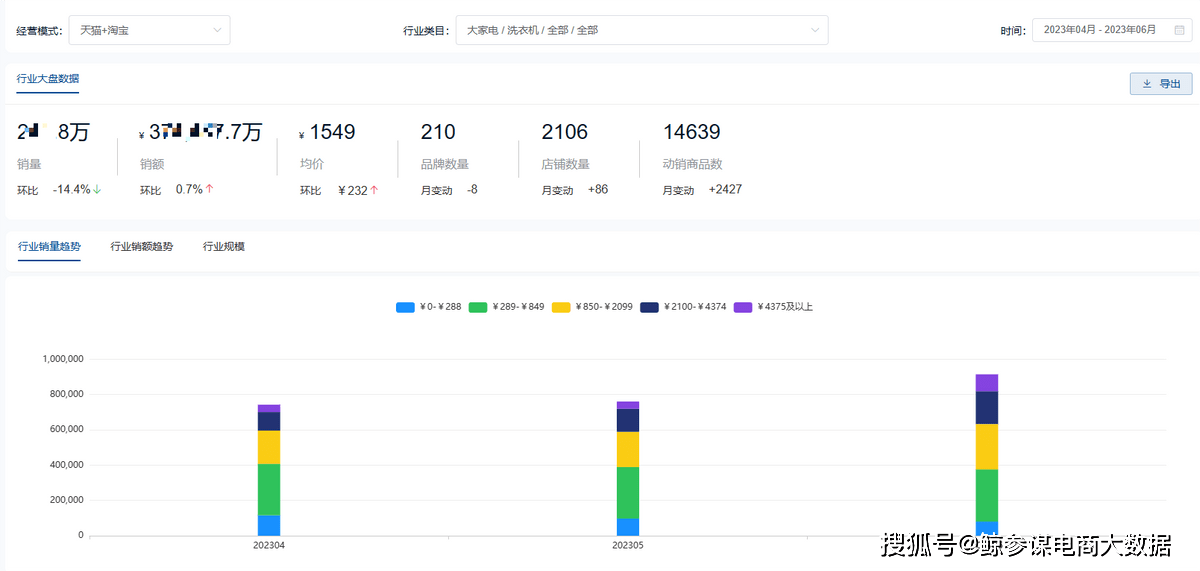Expand the 行业类目 category selector
The height and width of the screenshot is (571, 1200).
coord(642,30)
